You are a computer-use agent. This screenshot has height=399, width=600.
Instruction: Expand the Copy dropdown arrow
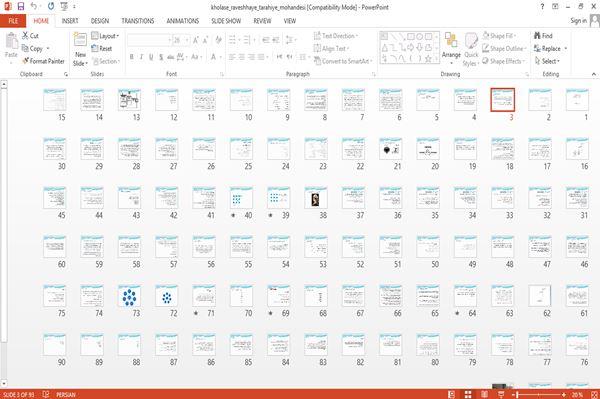(x=48, y=49)
